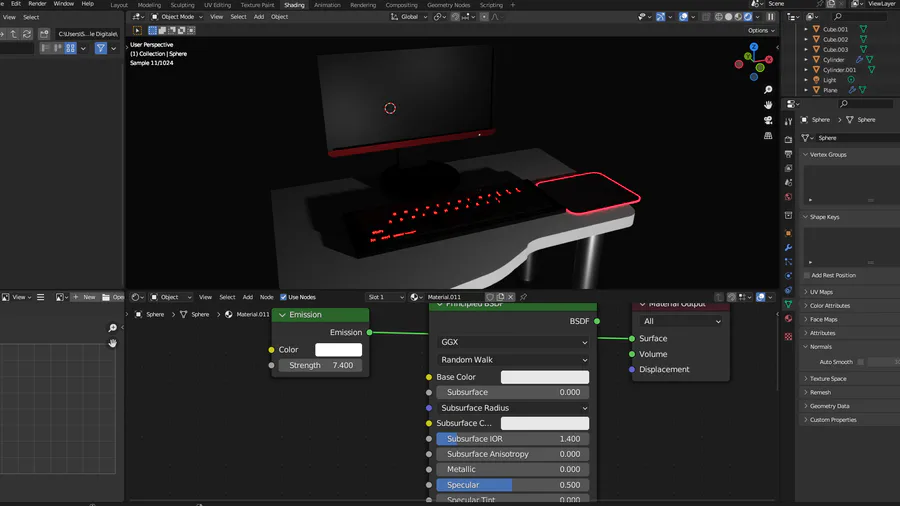
Task: Open the Texture properties tab
Action: [x=788, y=337]
